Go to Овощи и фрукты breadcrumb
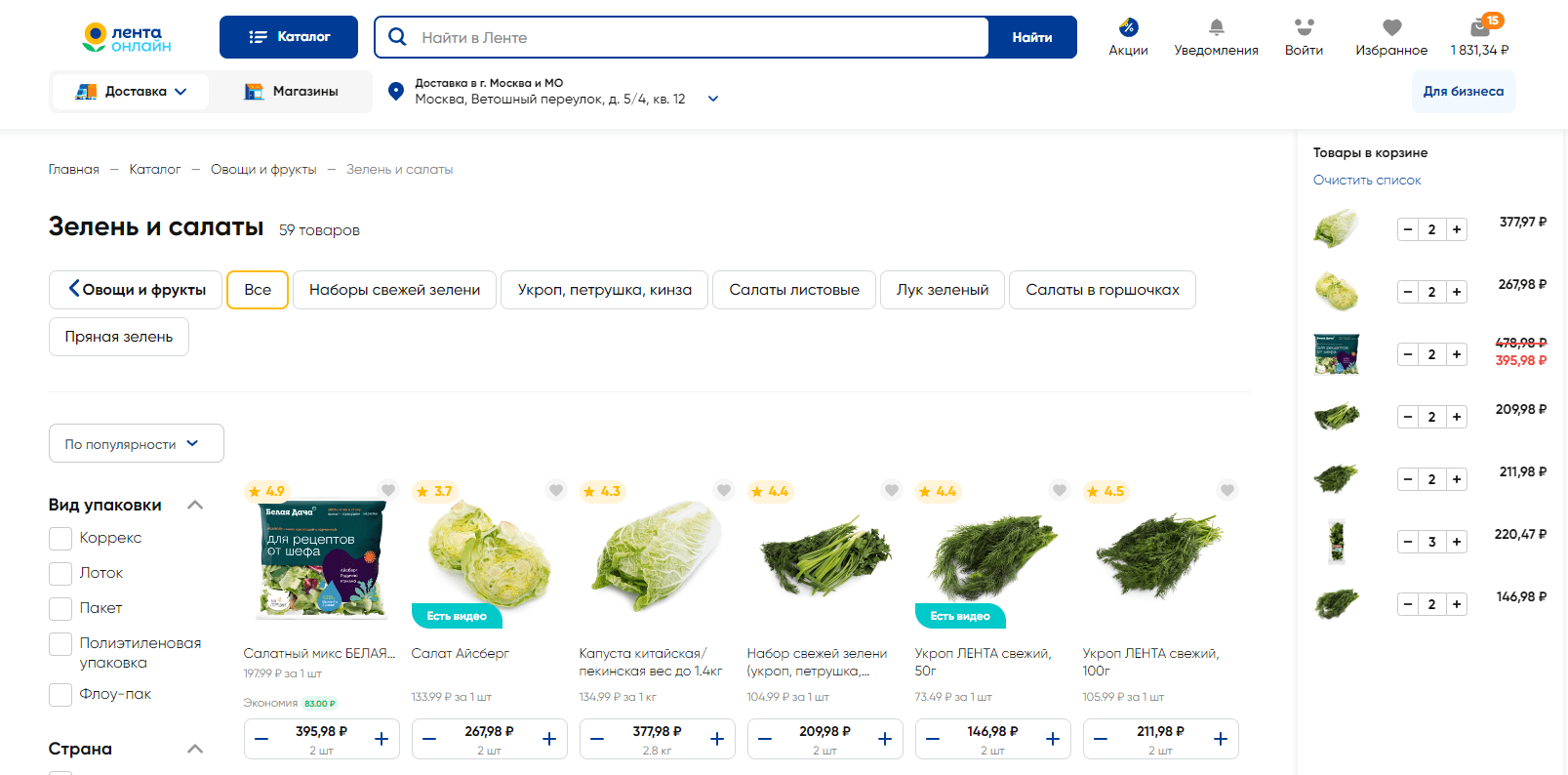The width and height of the screenshot is (1568, 775). coord(263,169)
